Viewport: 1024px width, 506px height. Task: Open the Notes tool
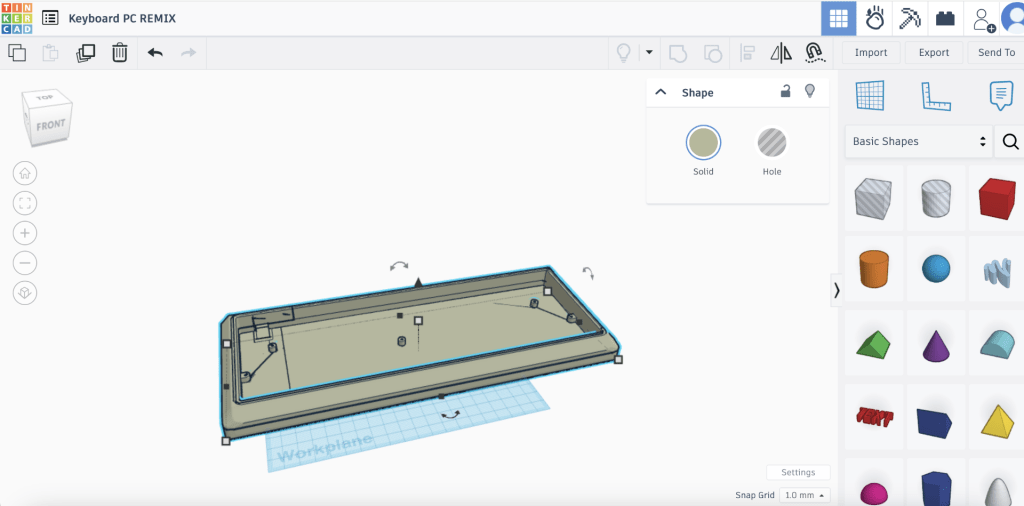coord(1000,96)
